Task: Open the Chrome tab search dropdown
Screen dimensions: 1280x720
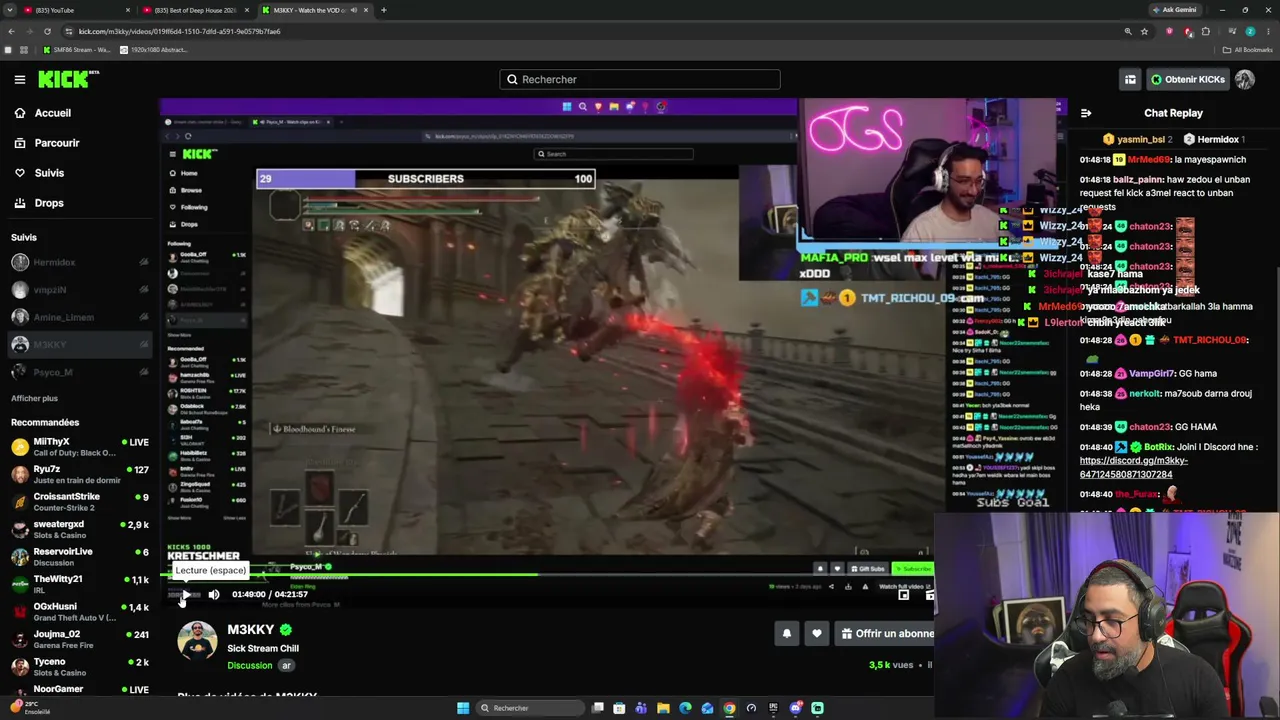Action: click(x=12, y=10)
